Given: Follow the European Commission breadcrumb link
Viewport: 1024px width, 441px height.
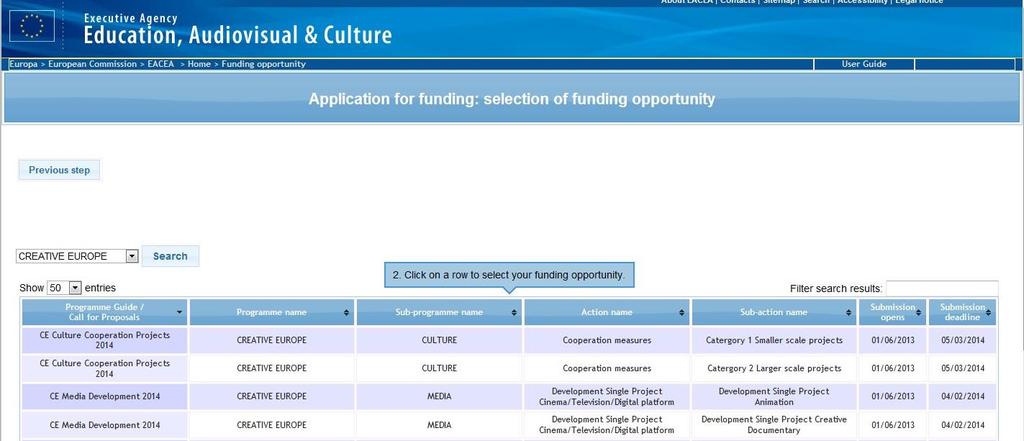Looking at the screenshot, I should click(x=92, y=64).
